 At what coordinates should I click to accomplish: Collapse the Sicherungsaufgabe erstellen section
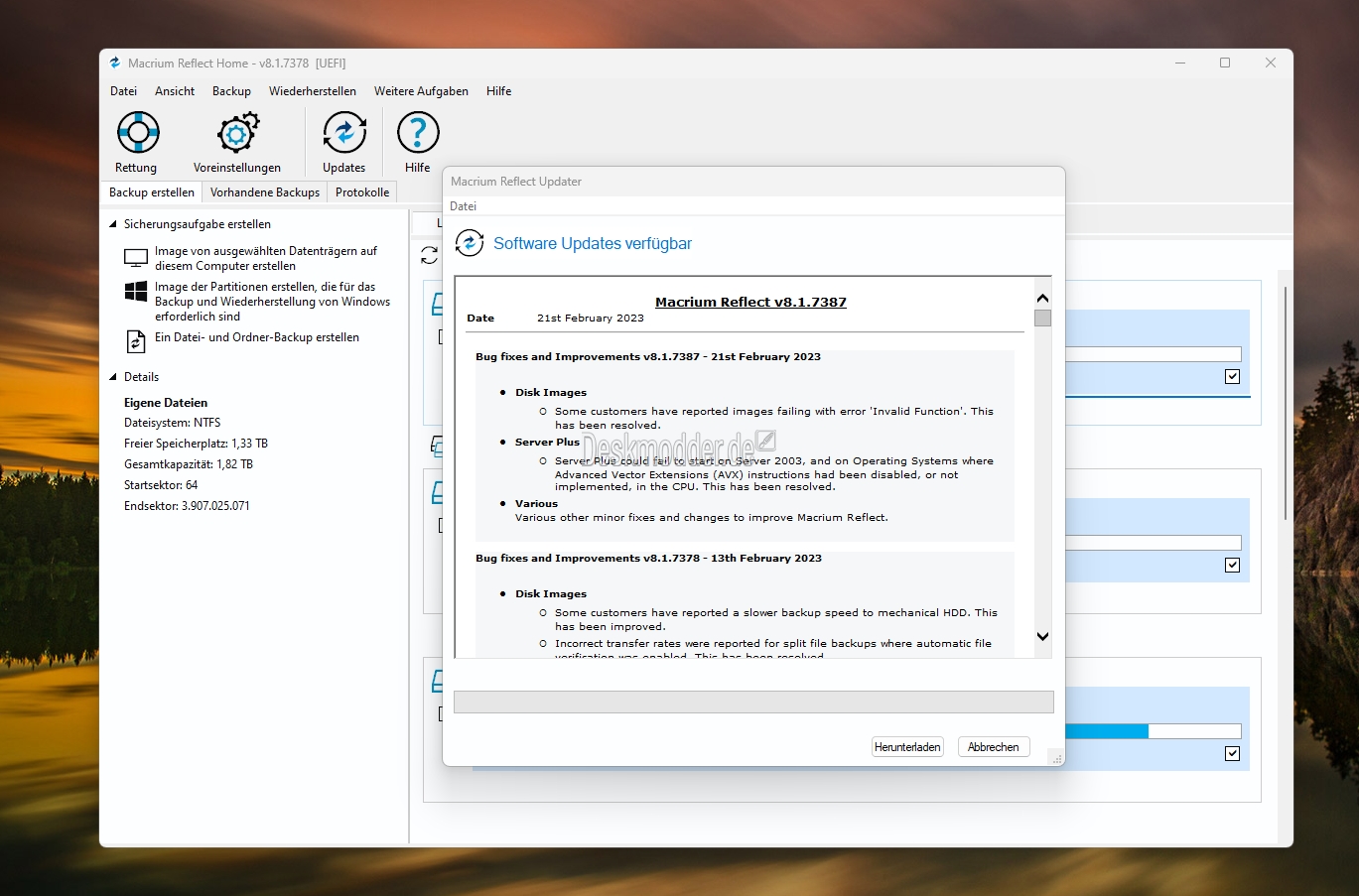point(113,224)
